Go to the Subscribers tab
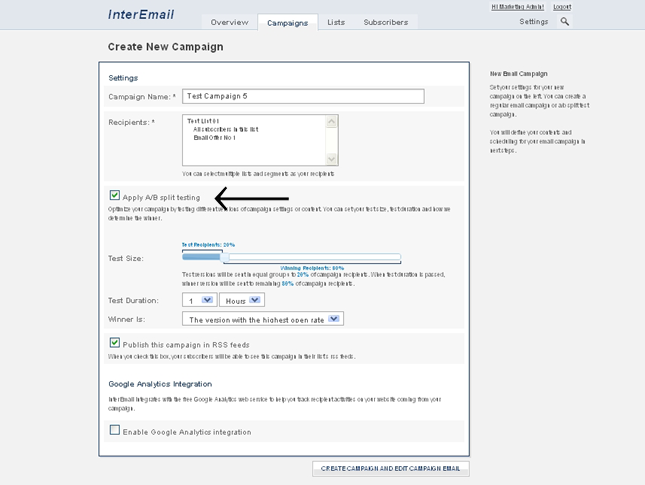The height and width of the screenshot is (485, 645). 385,22
